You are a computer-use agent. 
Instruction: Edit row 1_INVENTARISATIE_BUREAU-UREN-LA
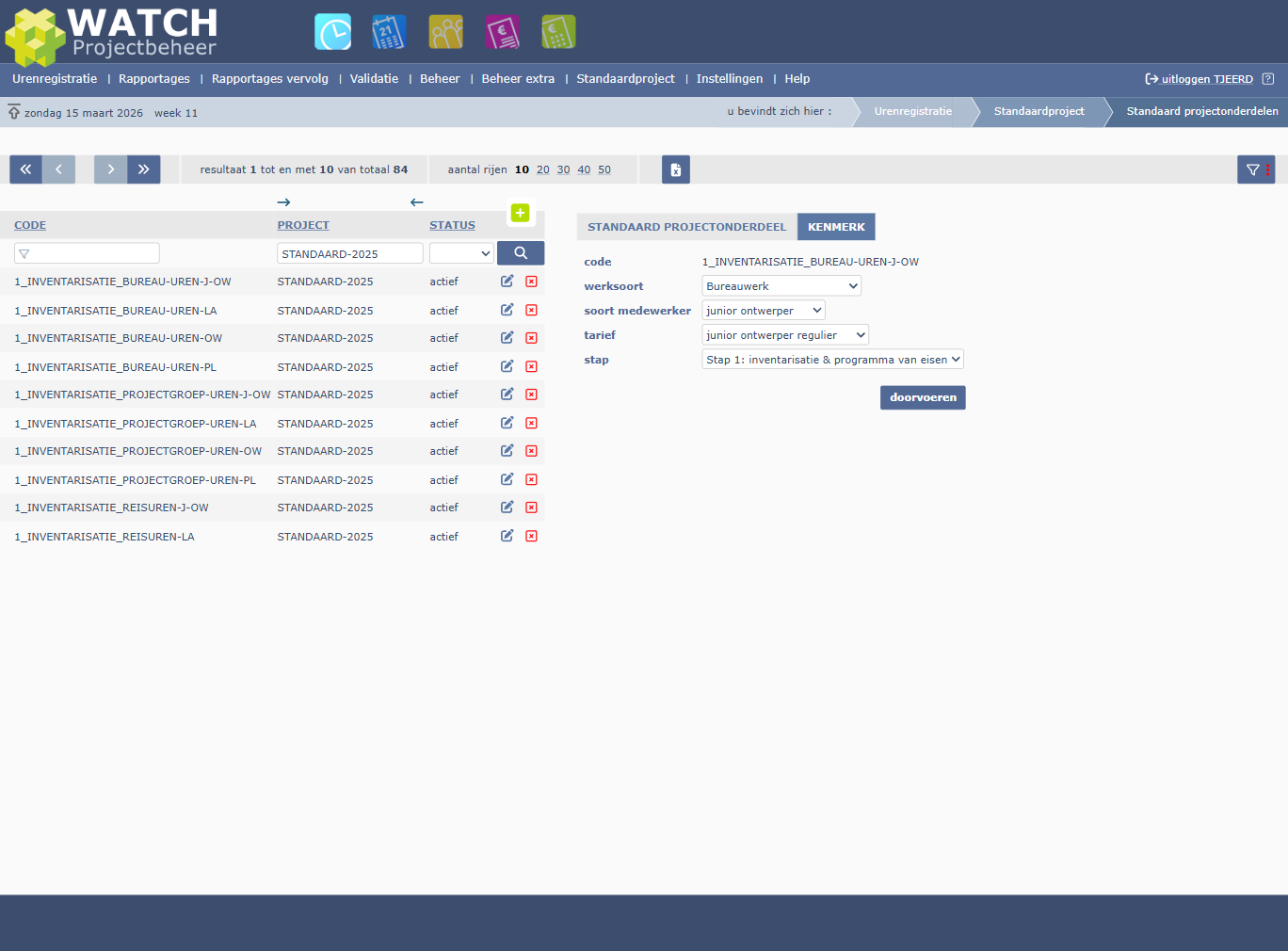click(x=507, y=310)
